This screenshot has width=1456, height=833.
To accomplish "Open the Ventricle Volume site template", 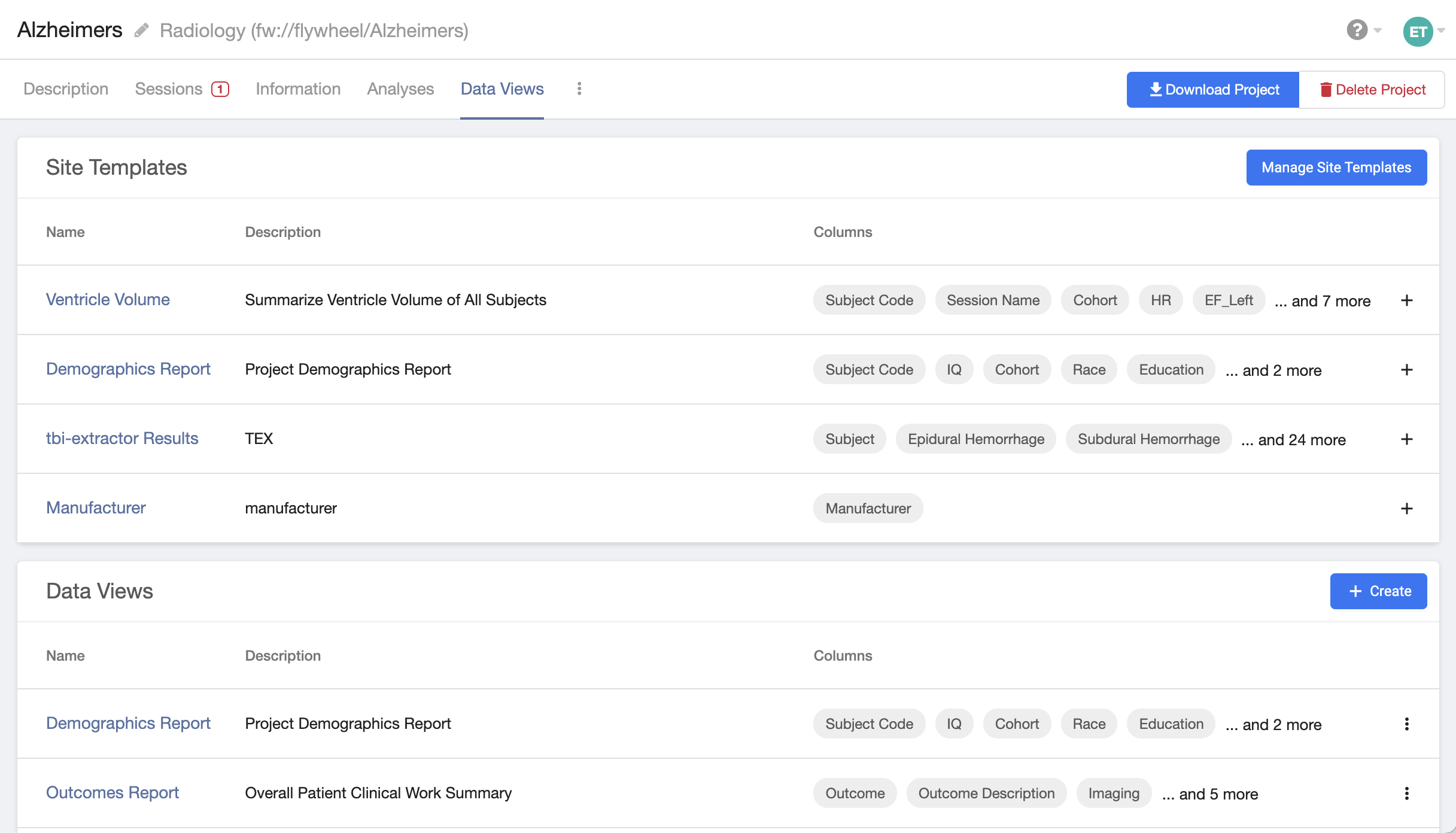I will 108,299.
